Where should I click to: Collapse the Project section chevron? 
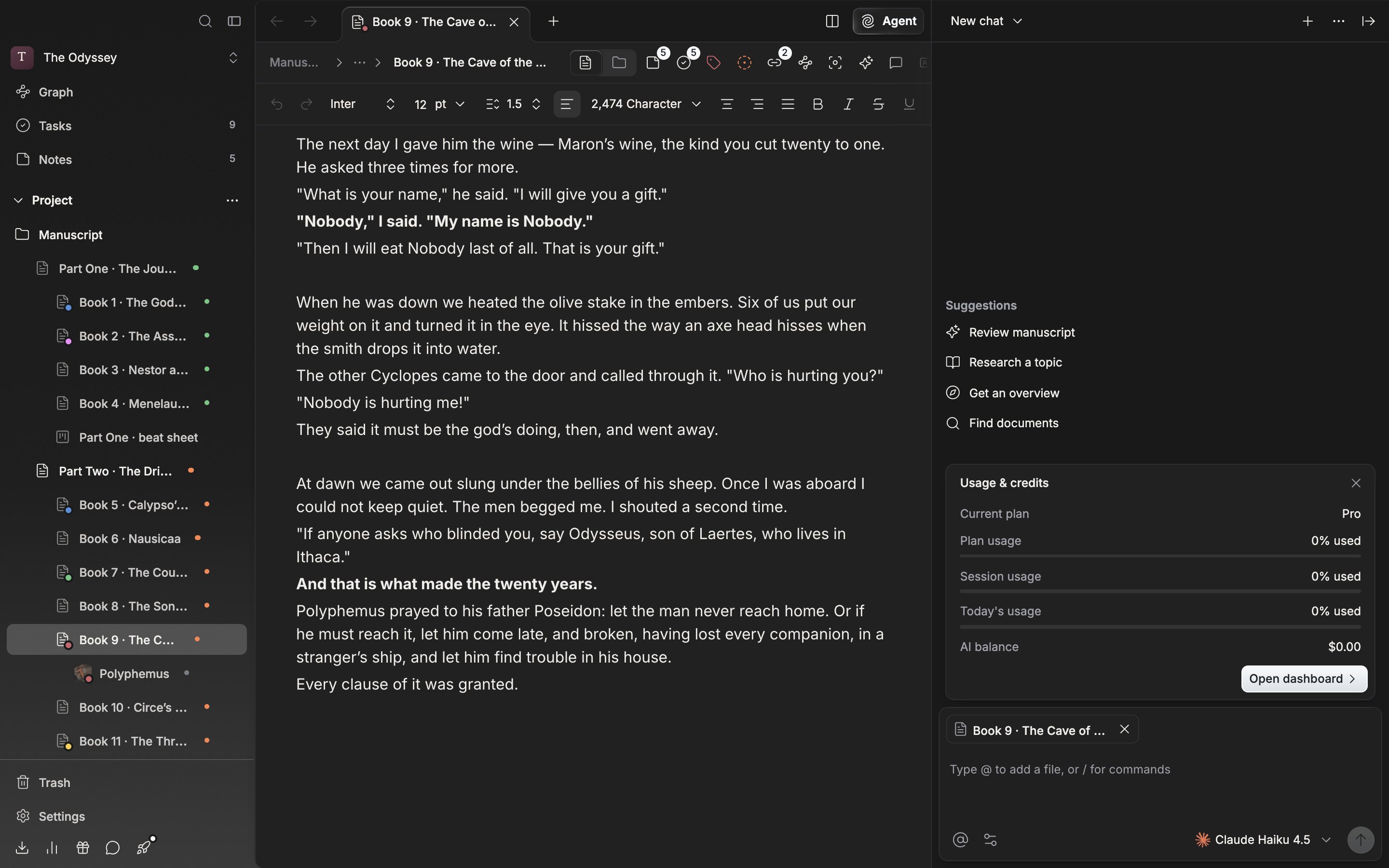click(x=18, y=200)
